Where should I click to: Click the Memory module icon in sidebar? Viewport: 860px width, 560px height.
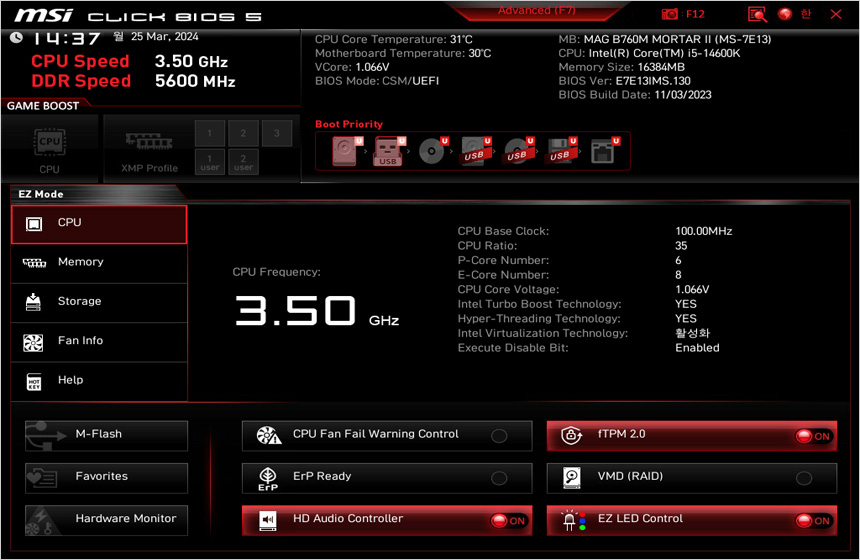pyautogui.click(x=34, y=263)
